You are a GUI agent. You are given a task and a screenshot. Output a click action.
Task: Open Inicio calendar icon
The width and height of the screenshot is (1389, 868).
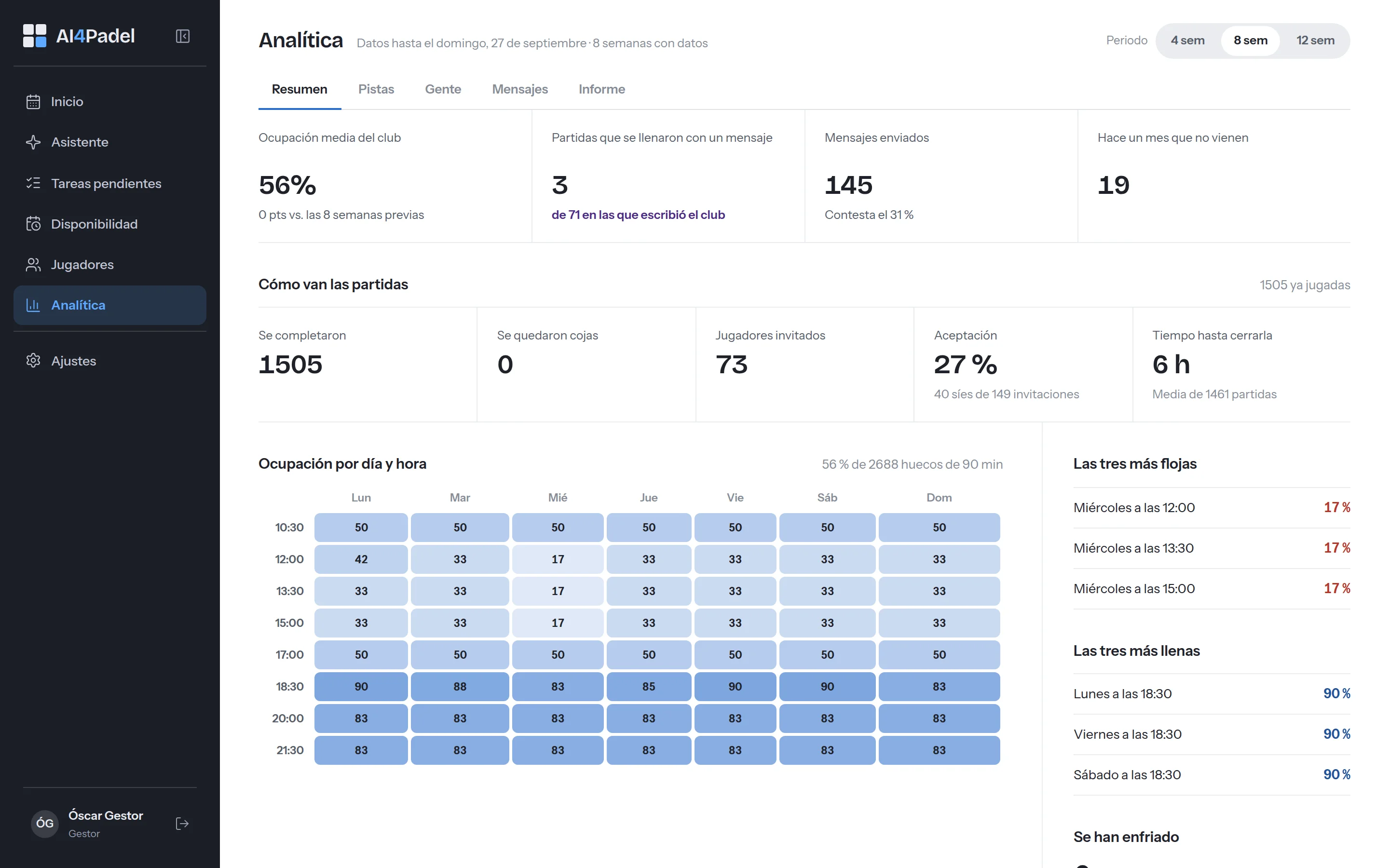(33, 102)
